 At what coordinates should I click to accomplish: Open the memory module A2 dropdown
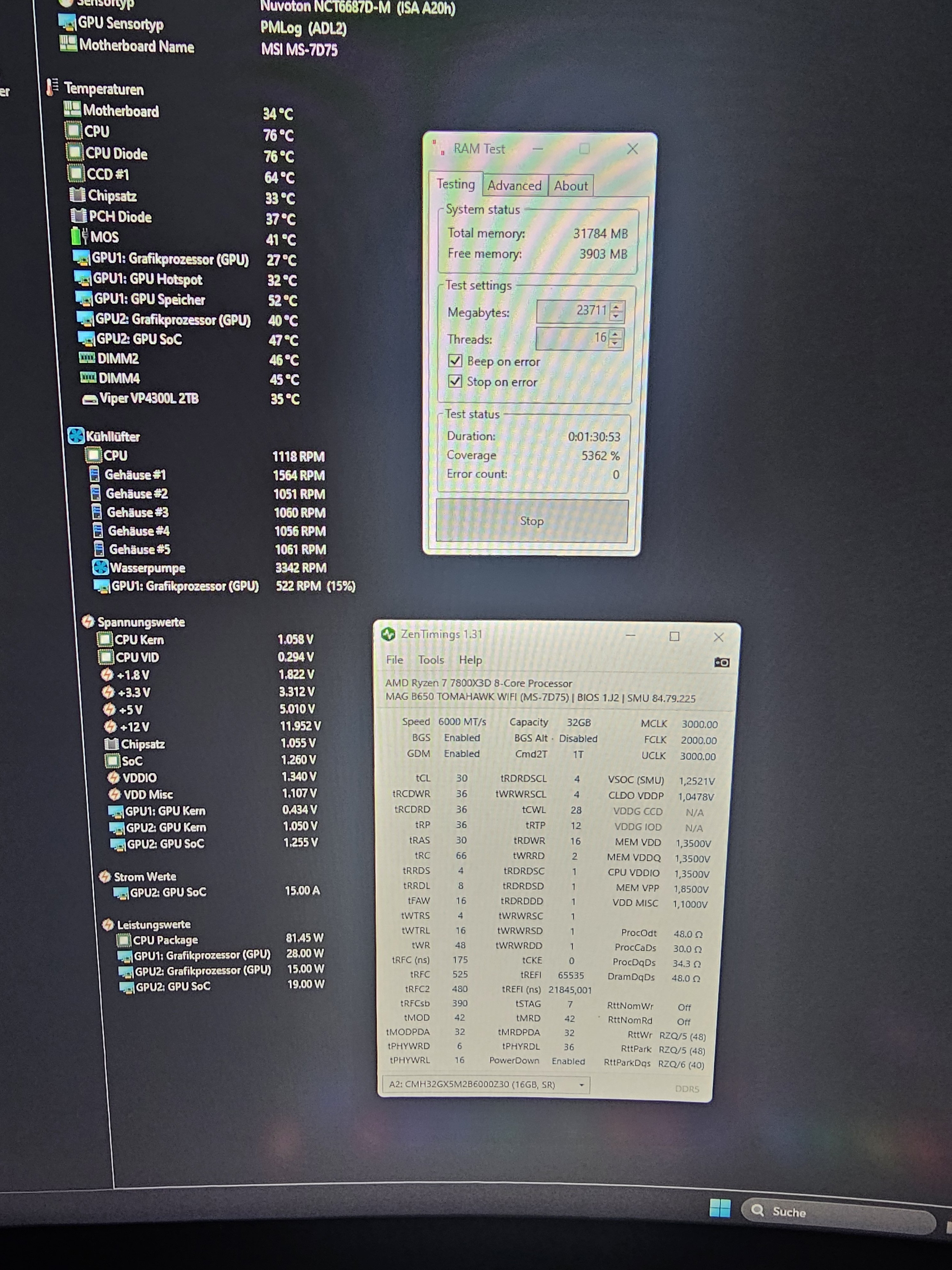point(581,1085)
